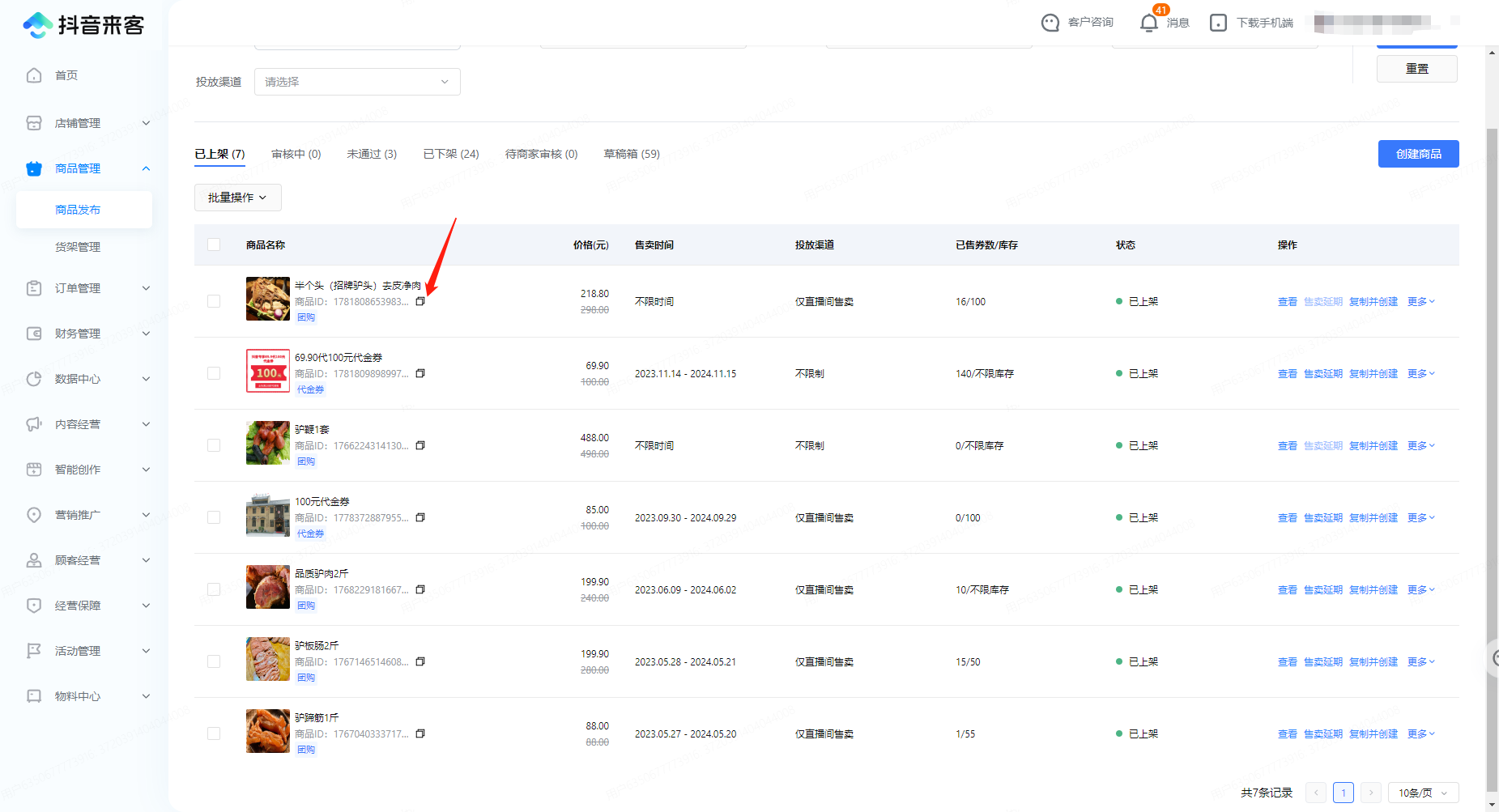The image size is (1499, 812).
Task: Click the 抖音来客 logo
Action: tap(83, 25)
